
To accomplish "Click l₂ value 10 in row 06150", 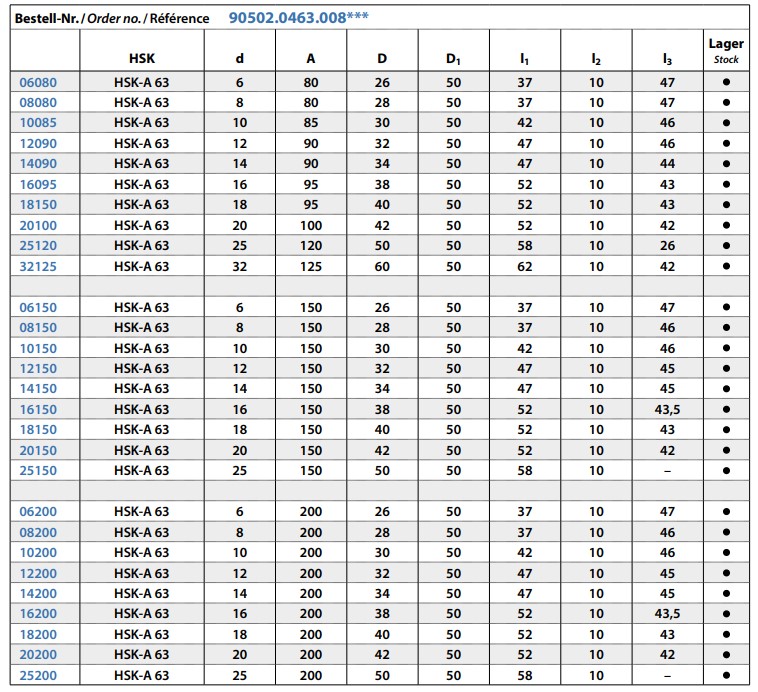I will [x=596, y=308].
